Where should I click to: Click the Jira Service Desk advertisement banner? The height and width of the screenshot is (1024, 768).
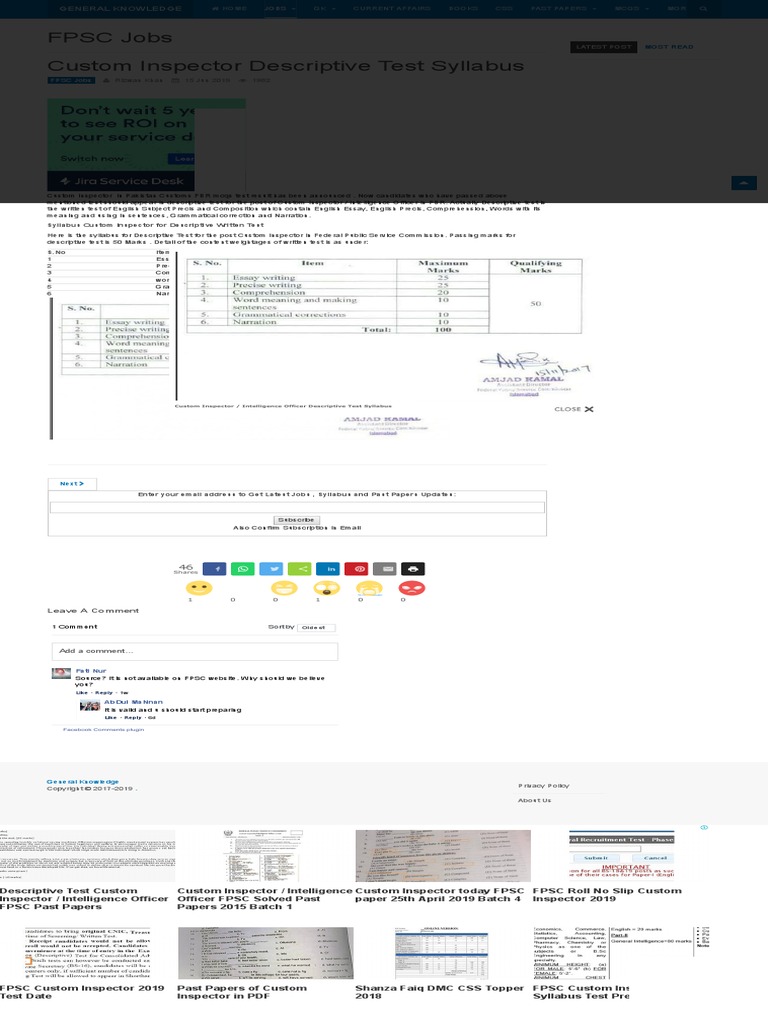point(121,144)
